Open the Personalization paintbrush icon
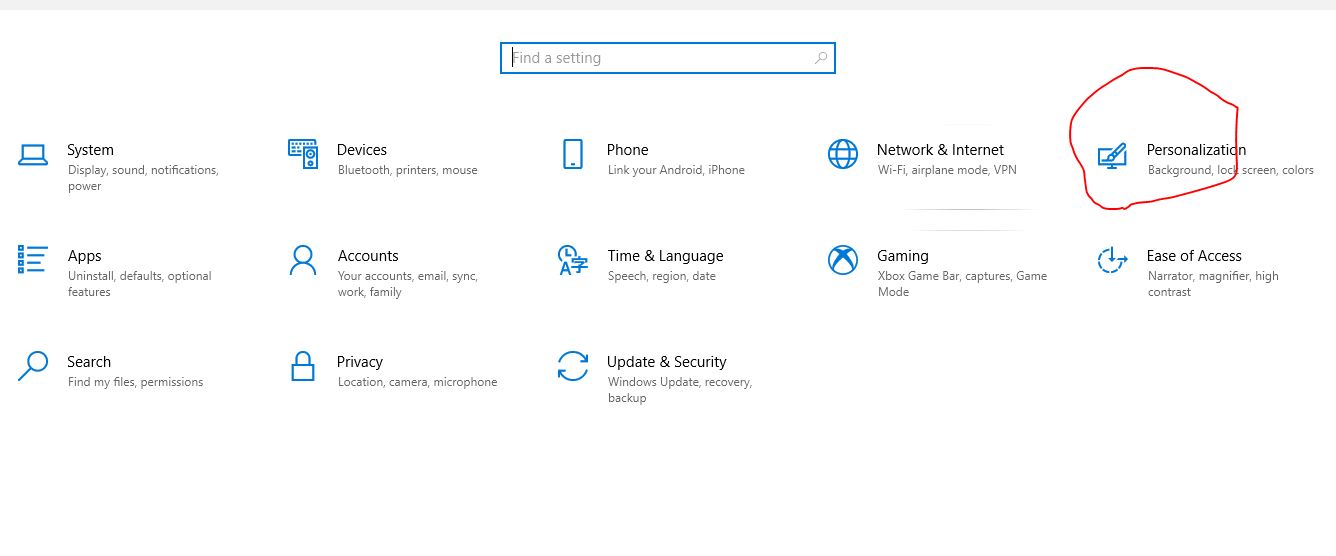1336x556 pixels. click(x=1112, y=155)
